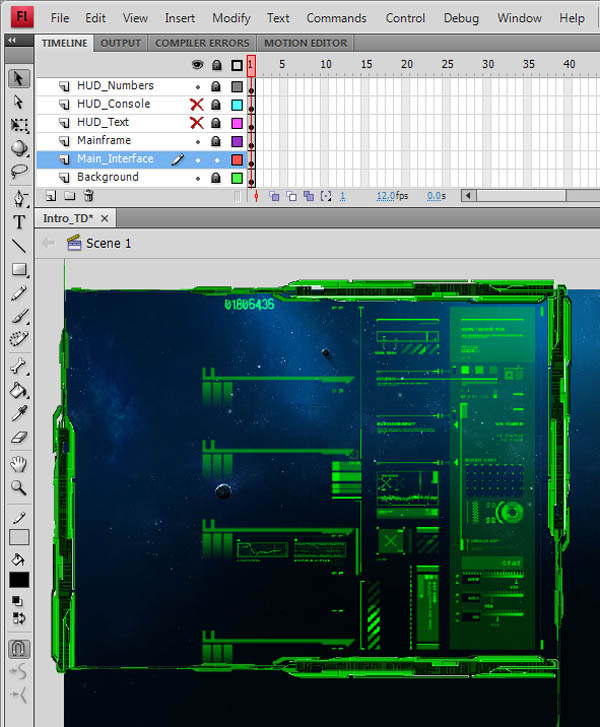Open the Compiler Errors tab

pos(201,43)
